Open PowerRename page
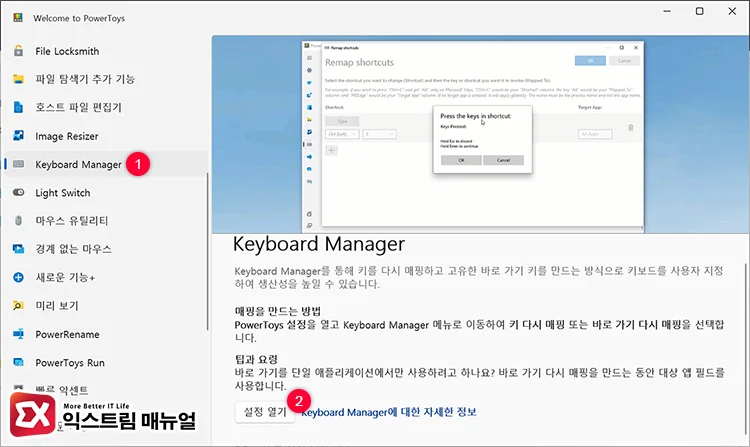Viewport: 750px width, 447px height. (106, 334)
